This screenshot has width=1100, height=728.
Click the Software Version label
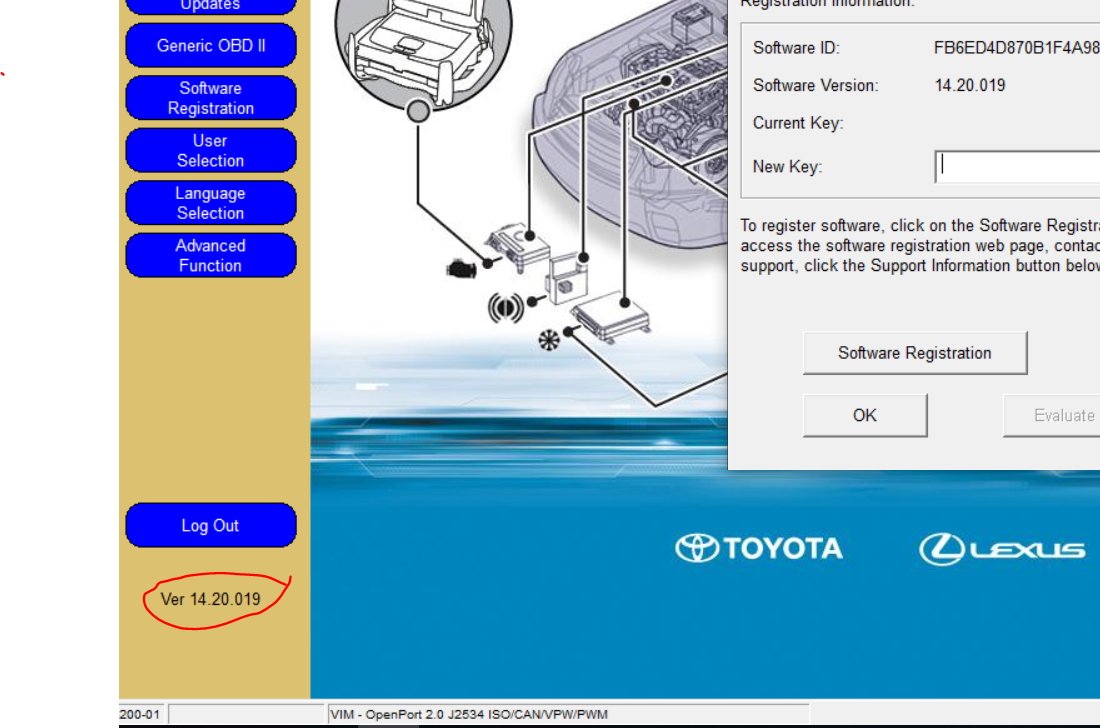click(x=816, y=86)
